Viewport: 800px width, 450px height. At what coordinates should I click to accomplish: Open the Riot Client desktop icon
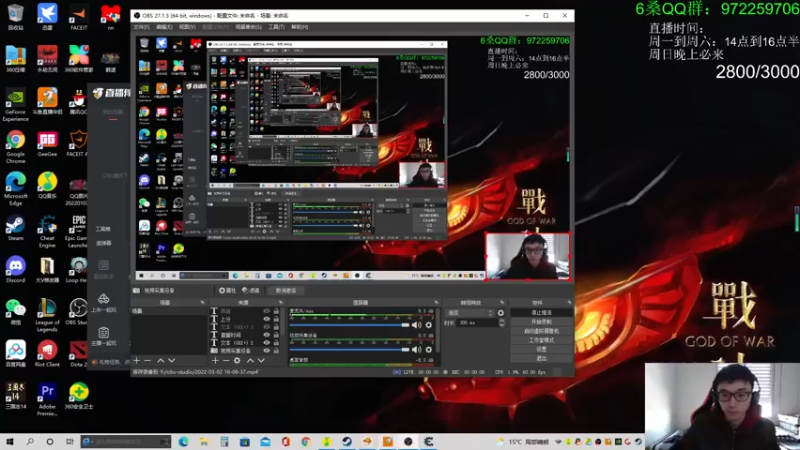(47, 354)
